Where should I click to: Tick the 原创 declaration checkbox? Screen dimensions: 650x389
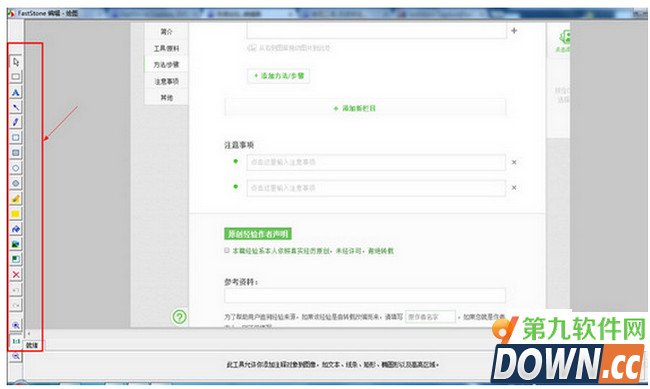pos(227,250)
